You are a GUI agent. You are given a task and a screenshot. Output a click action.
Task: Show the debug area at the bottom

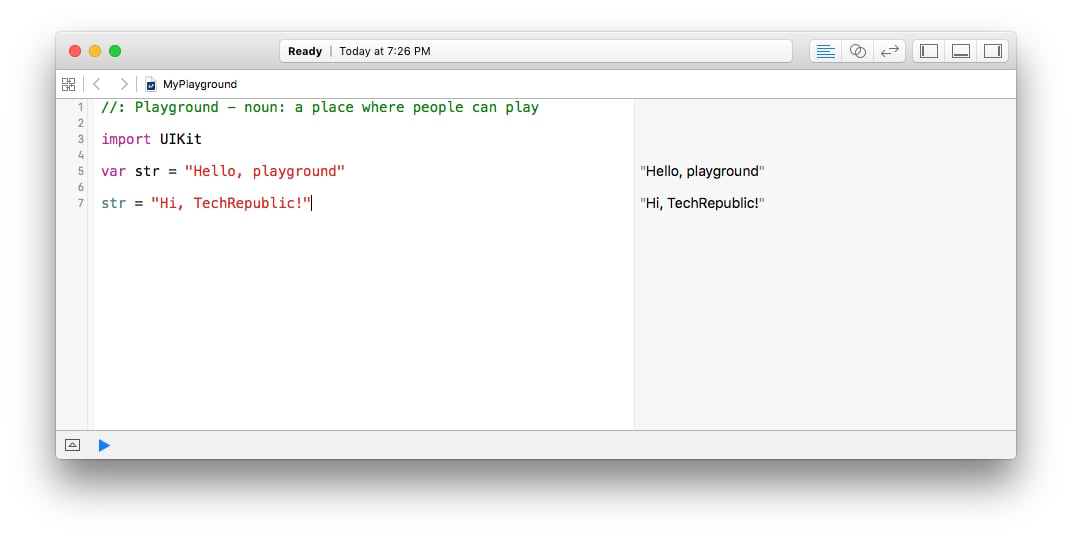(72, 445)
